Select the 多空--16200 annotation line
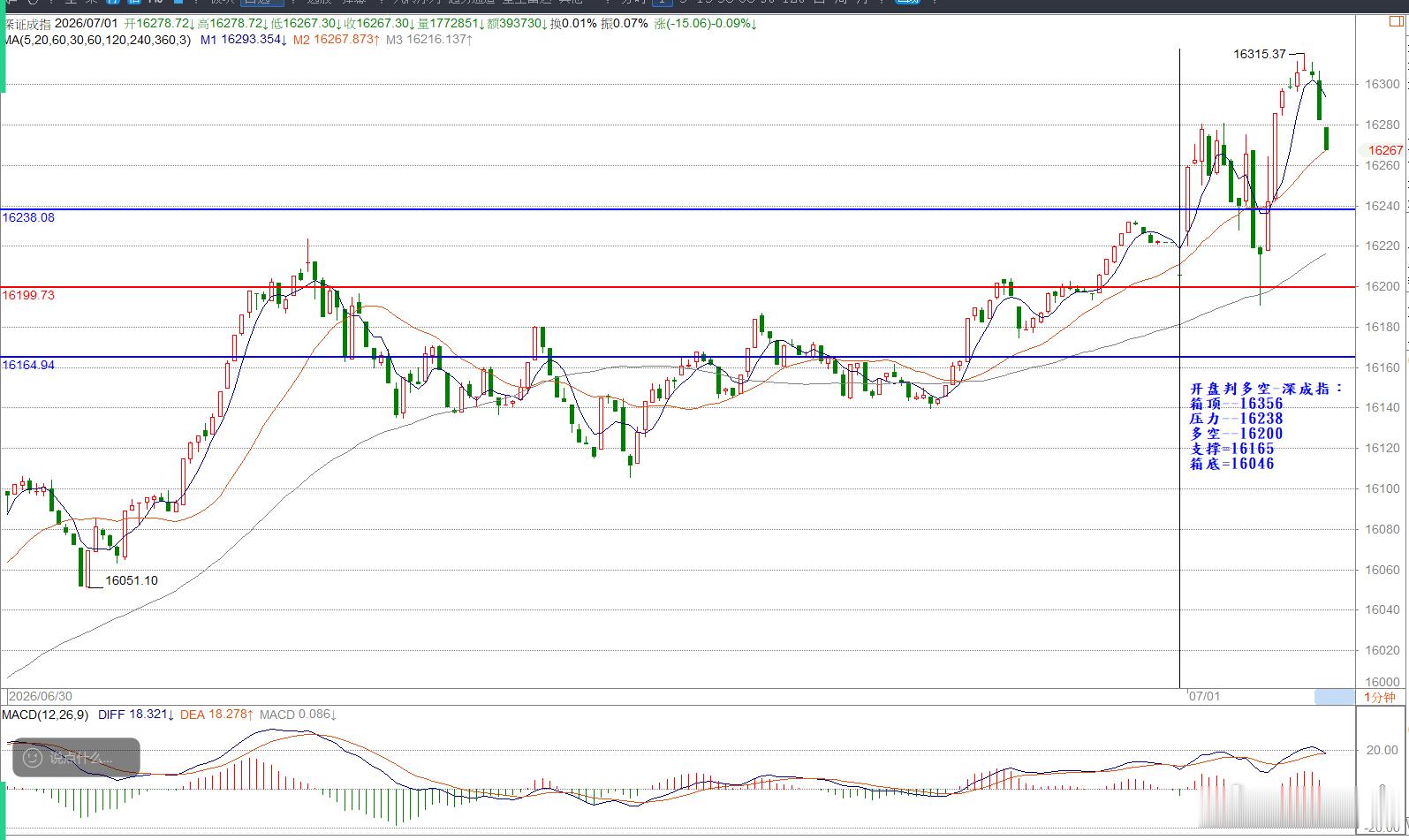1409x840 pixels. (1237, 434)
